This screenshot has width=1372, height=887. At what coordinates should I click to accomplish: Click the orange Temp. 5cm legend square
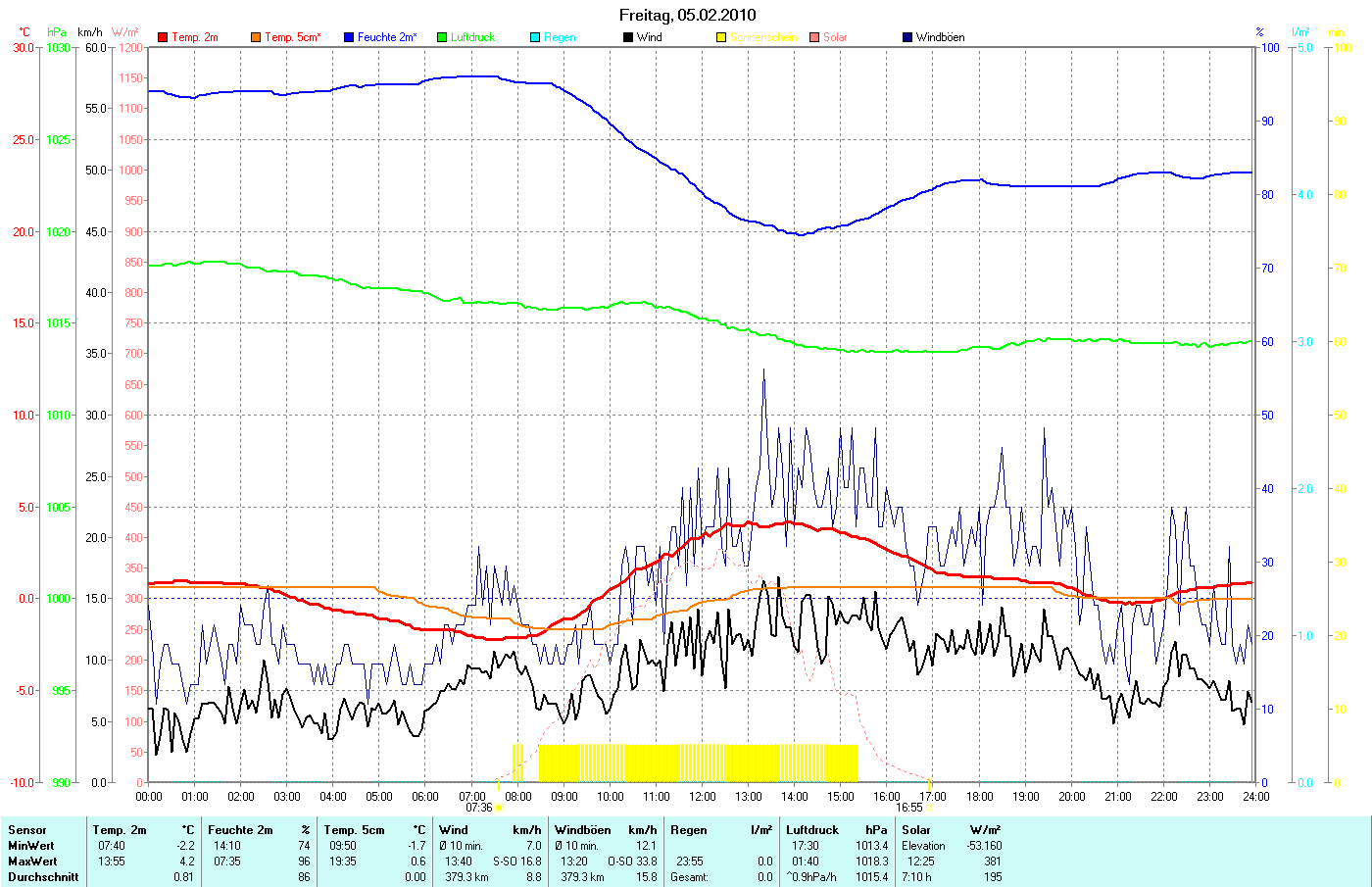[x=256, y=37]
